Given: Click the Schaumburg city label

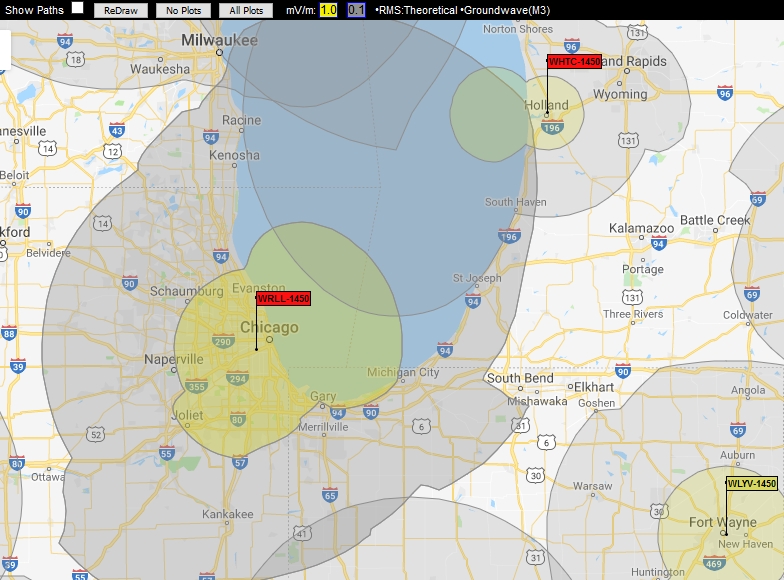Looking at the screenshot, I should point(186,291).
